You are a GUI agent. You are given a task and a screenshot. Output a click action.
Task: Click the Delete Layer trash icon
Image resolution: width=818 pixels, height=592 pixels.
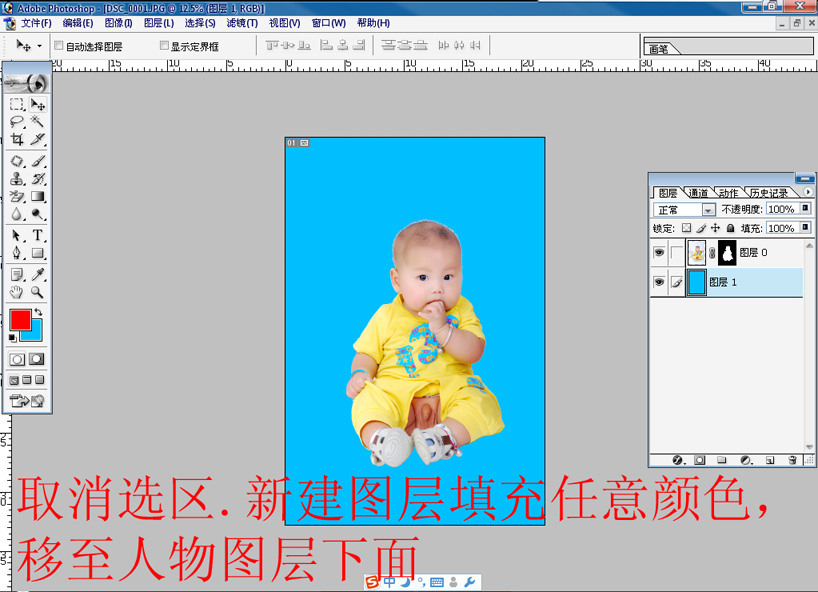click(792, 459)
